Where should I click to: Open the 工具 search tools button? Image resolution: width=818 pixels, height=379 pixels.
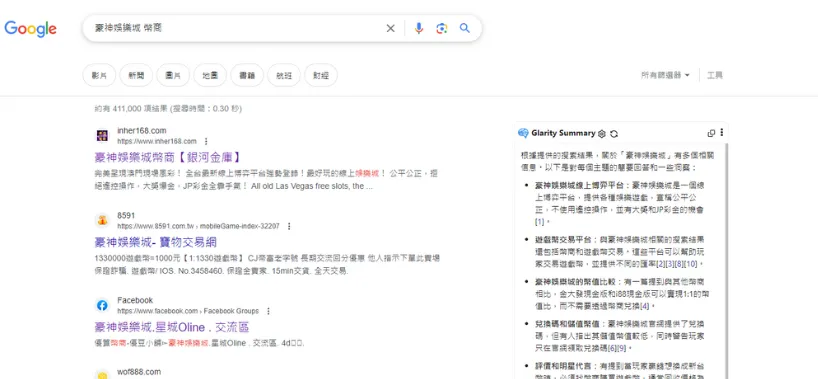pyautogui.click(x=715, y=75)
